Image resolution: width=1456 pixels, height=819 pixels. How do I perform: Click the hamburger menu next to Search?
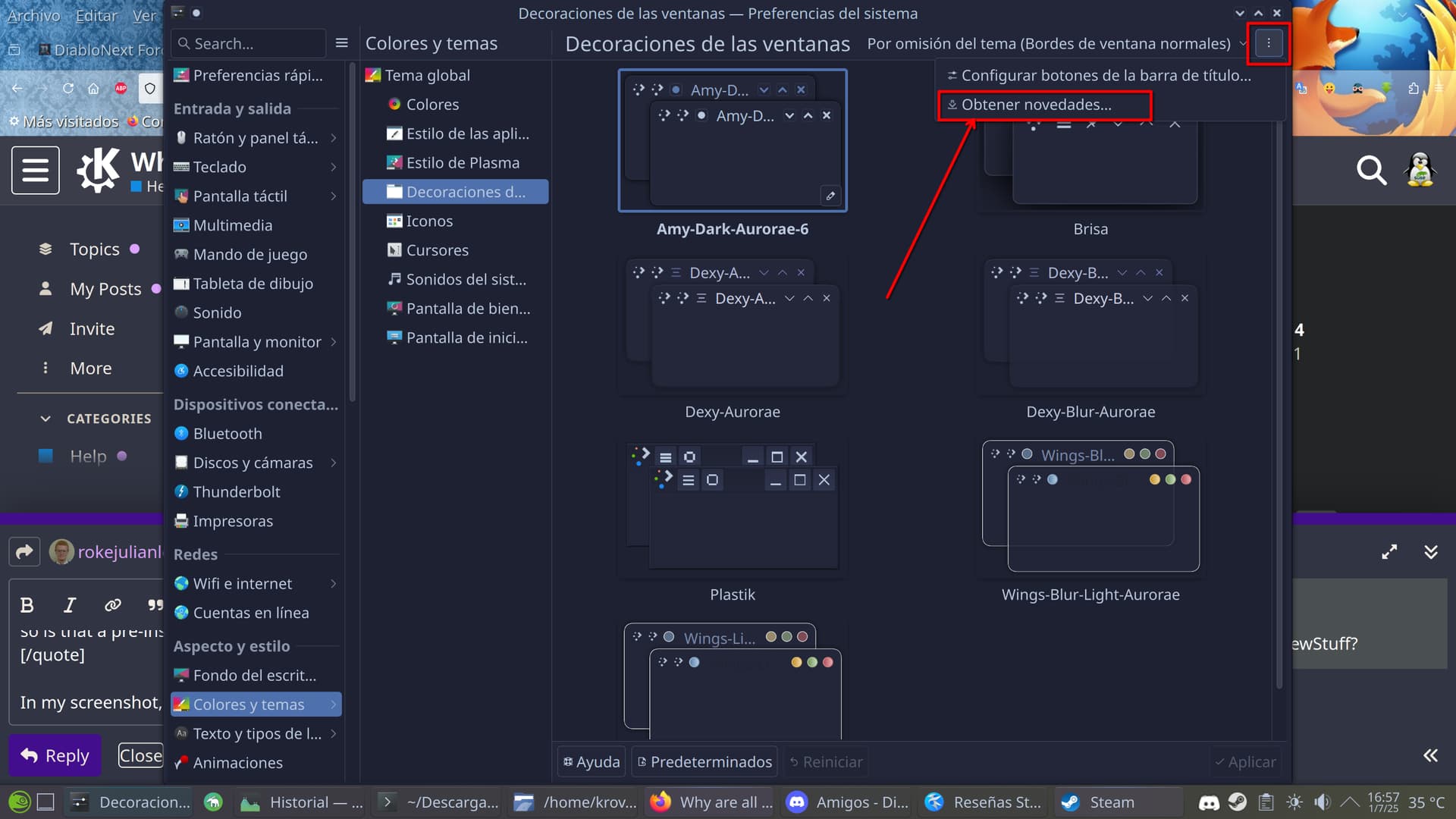point(341,43)
